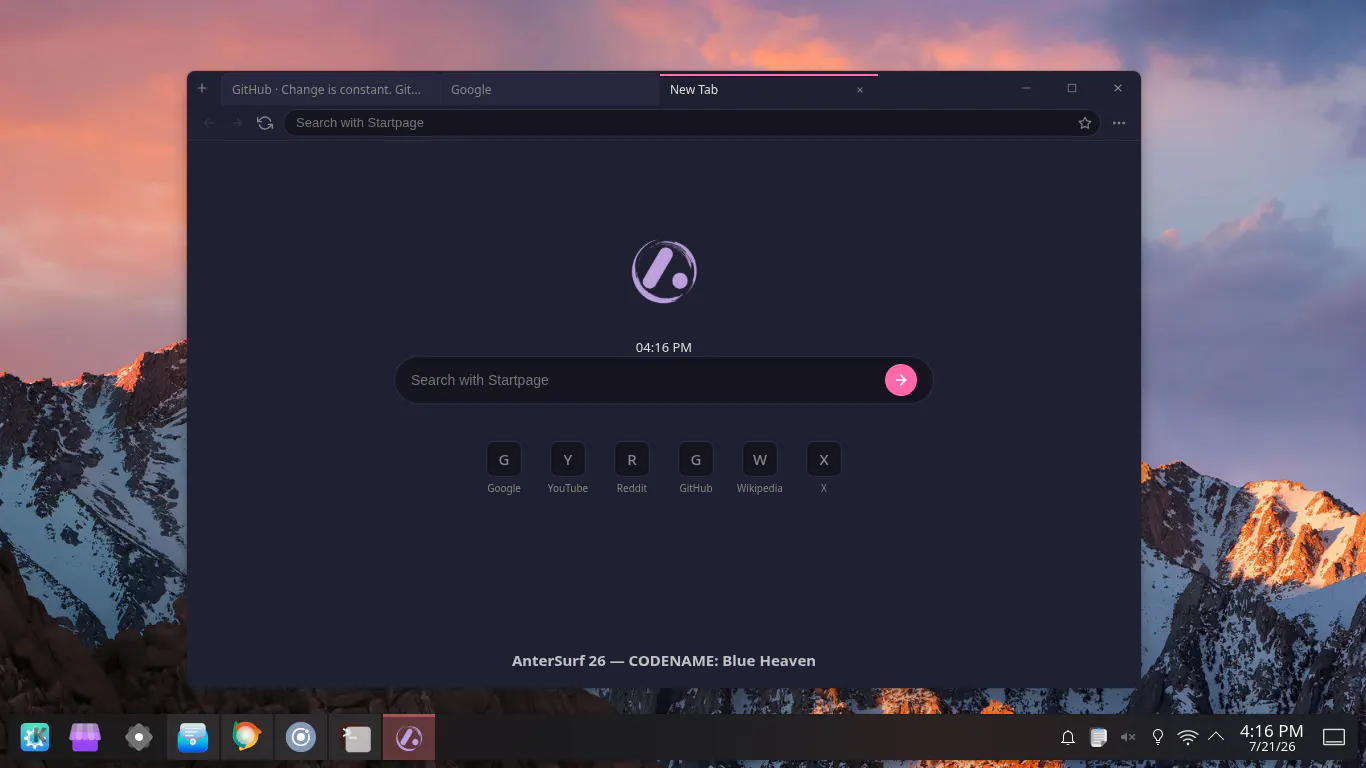Open the GitHub shortcut tile
The image size is (1366, 768).
click(696, 460)
